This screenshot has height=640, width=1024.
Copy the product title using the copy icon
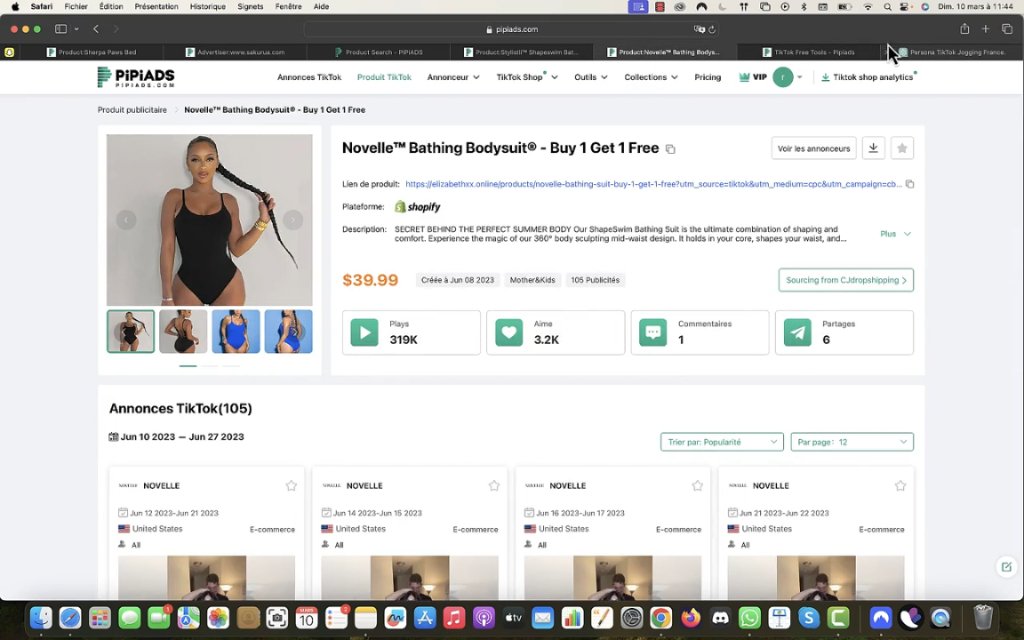click(x=670, y=149)
